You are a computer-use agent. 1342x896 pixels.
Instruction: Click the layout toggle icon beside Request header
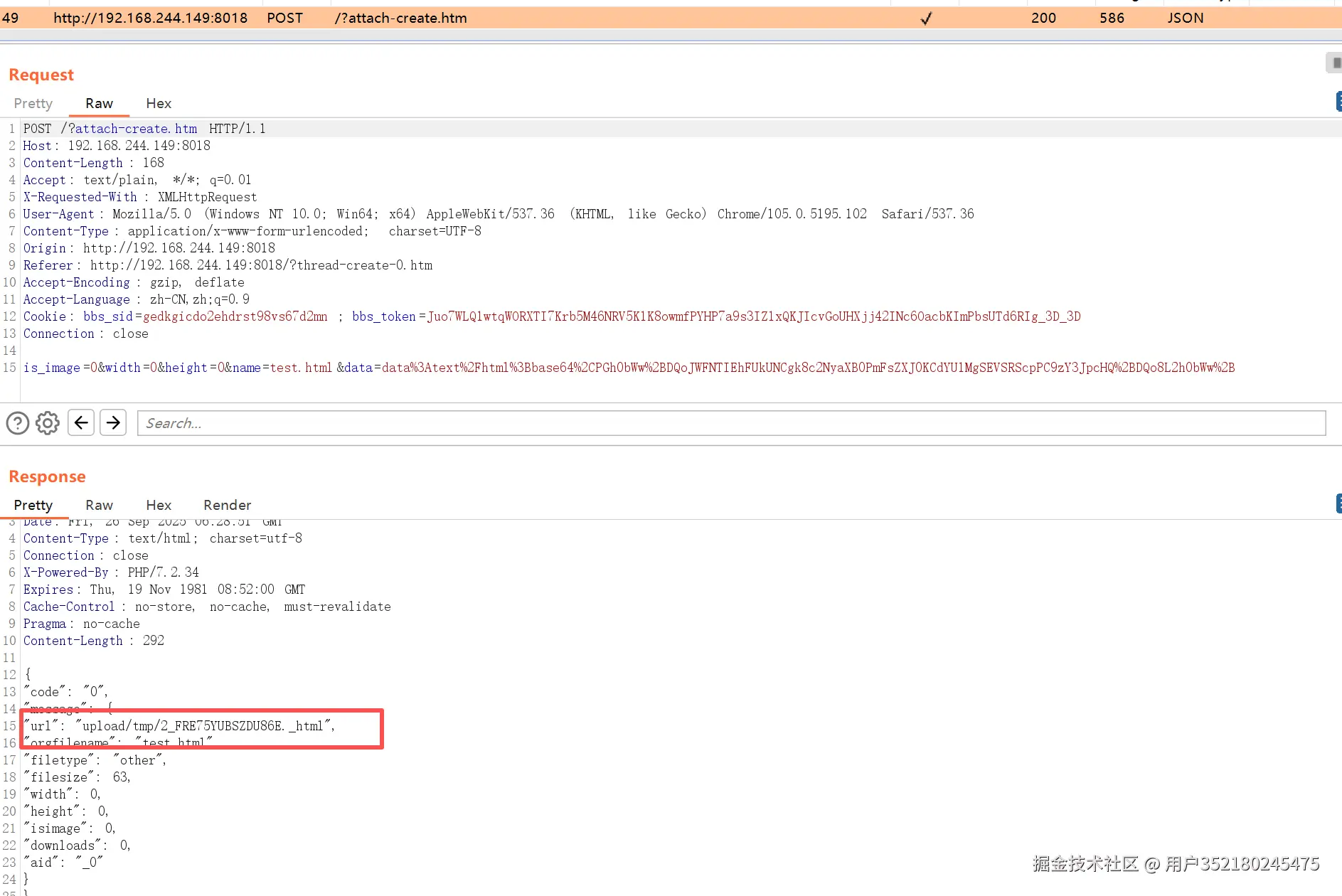pos(1335,63)
